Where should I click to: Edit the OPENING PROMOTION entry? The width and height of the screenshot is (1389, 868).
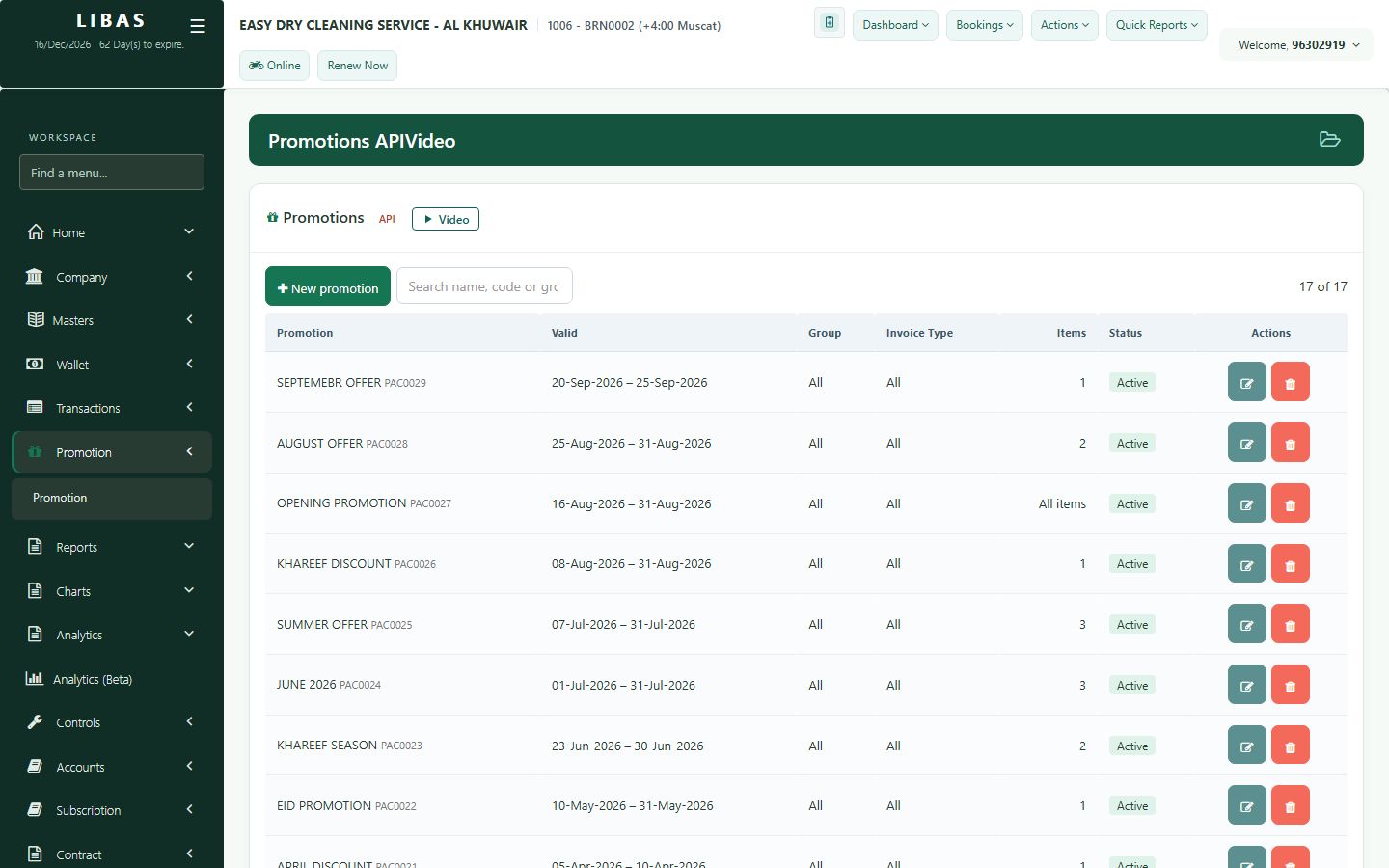coord(1247,503)
